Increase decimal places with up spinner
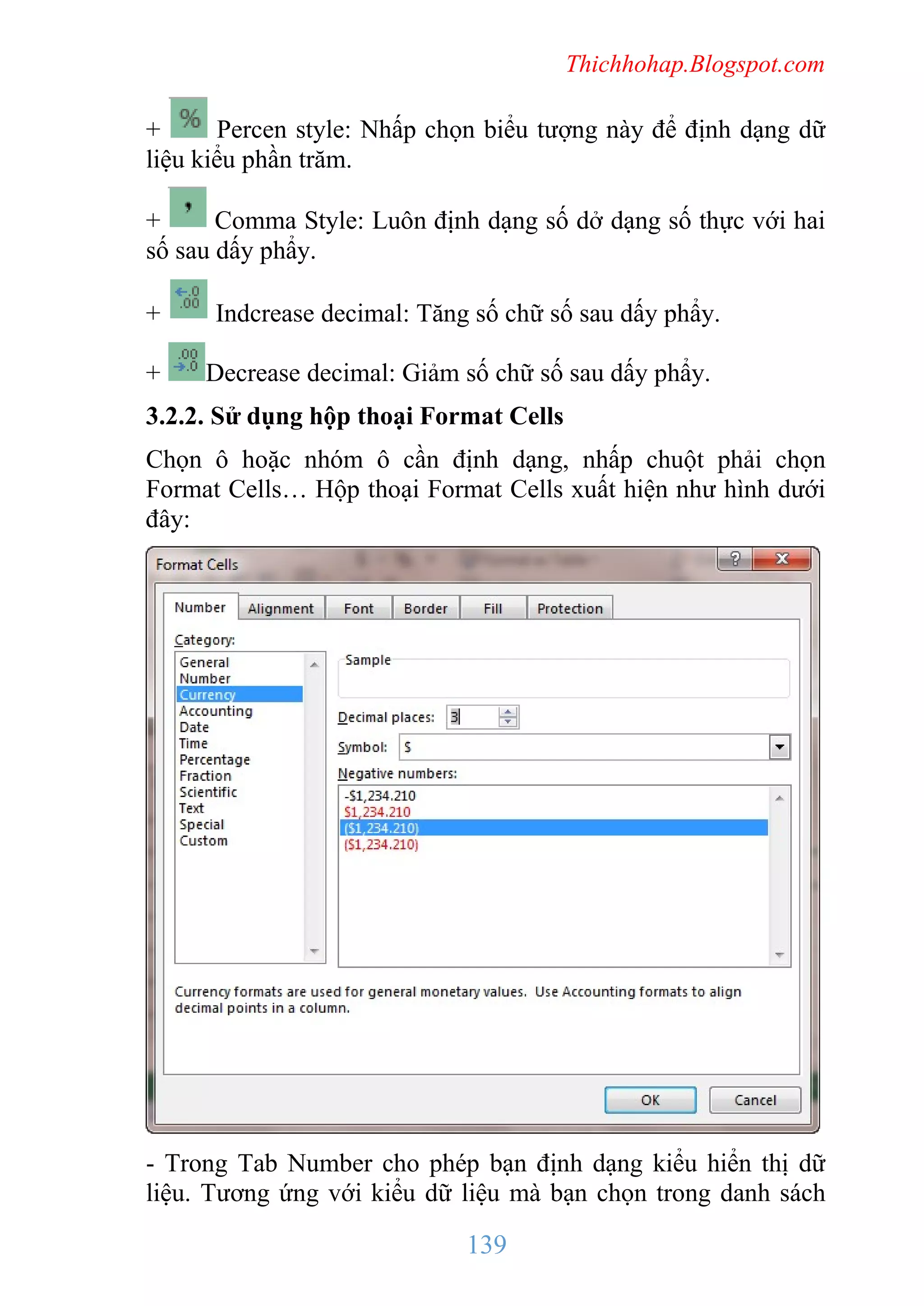924x1306 pixels. pyautogui.click(x=508, y=711)
